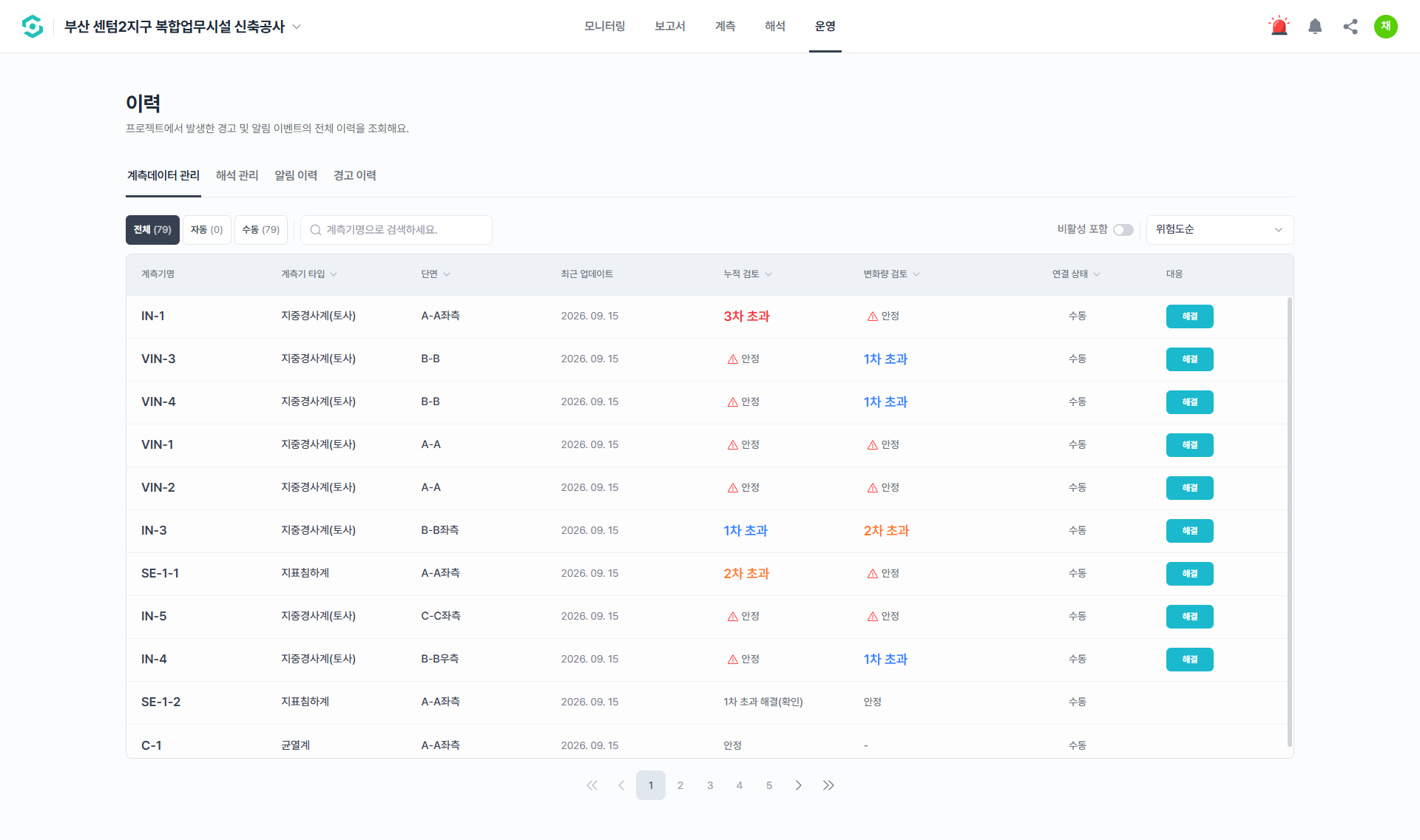Click the 3차 초과 status for IN-1
The image size is (1420, 840).
tap(746, 316)
